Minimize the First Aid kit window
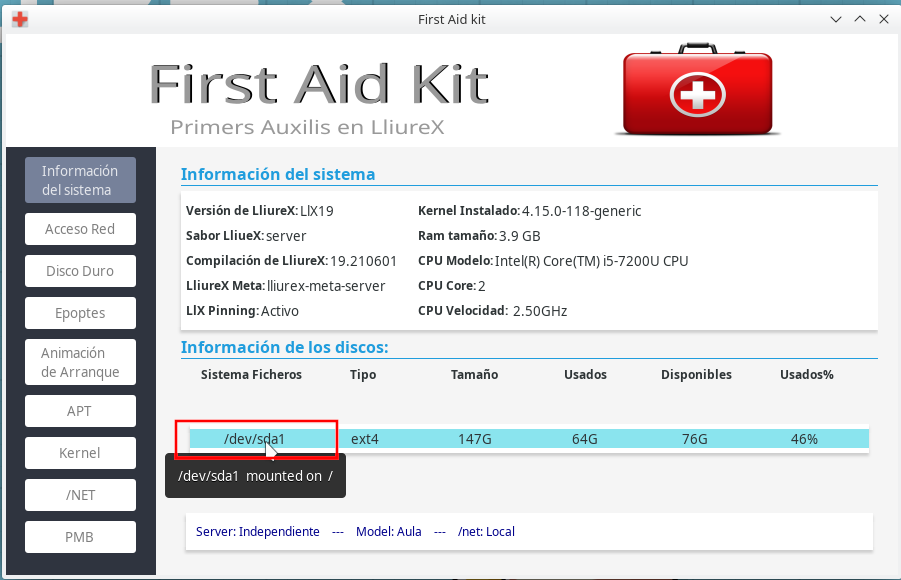 coord(836,19)
